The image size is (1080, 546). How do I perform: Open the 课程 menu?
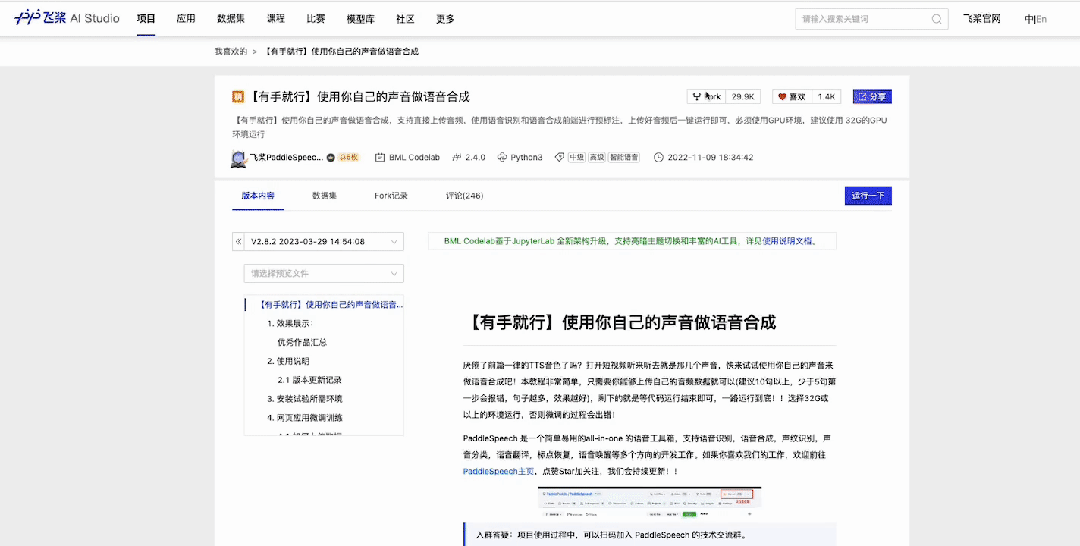click(x=276, y=19)
